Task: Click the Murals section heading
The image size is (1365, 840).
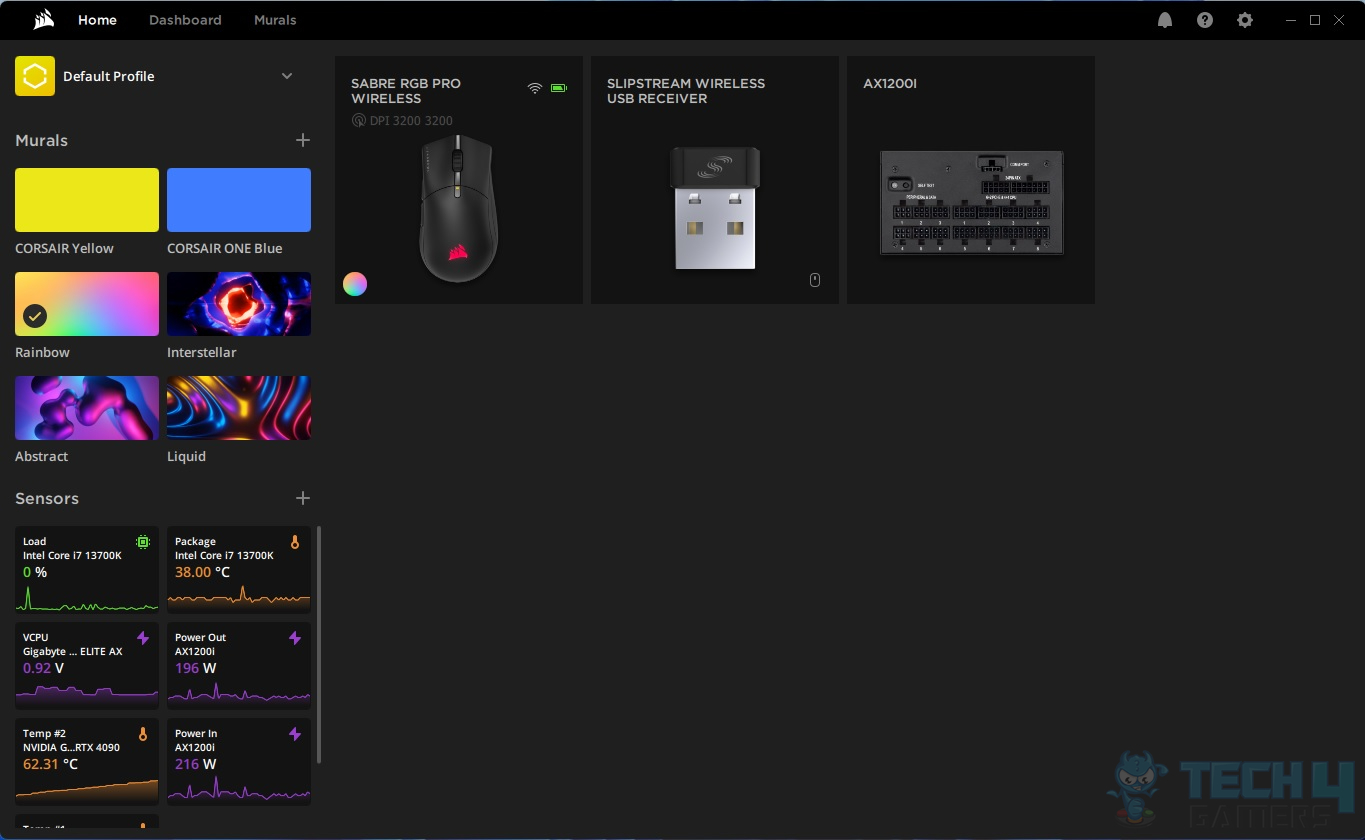Action: point(42,141)
